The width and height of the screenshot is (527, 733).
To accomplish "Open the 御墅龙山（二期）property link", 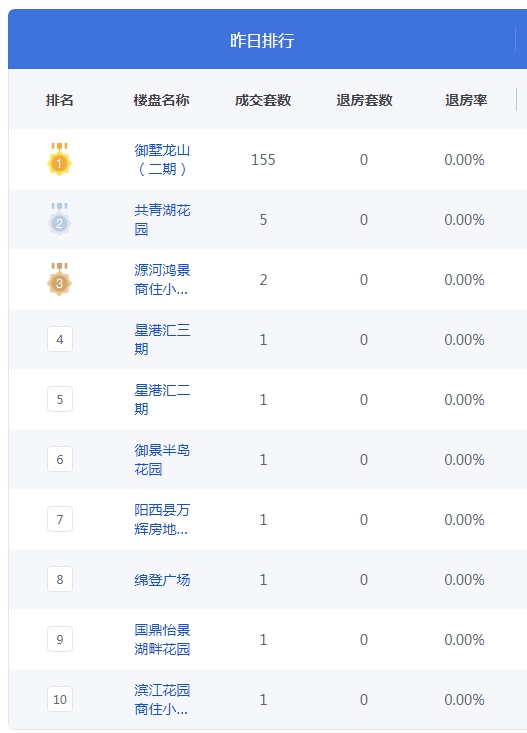I will click(x=162, y=159).
